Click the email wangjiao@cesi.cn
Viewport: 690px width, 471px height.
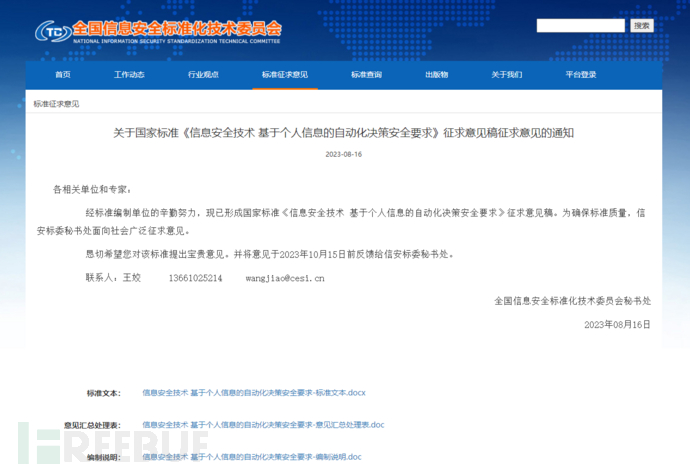pyautogui.click(x=285, y=278)
